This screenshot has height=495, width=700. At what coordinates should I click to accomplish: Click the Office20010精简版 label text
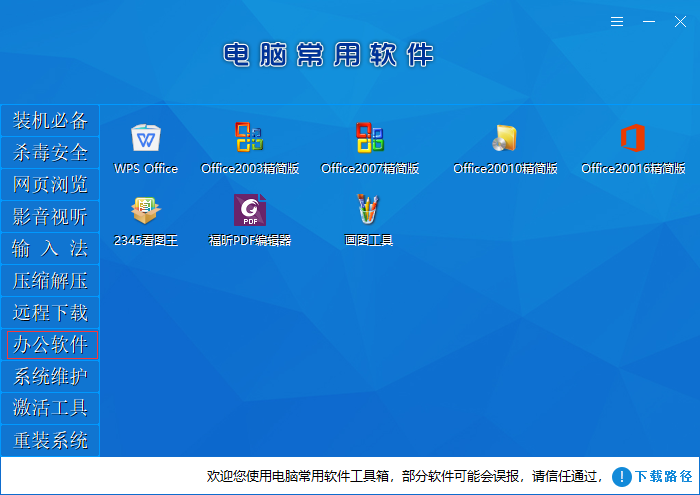click(x=505, y=168)
